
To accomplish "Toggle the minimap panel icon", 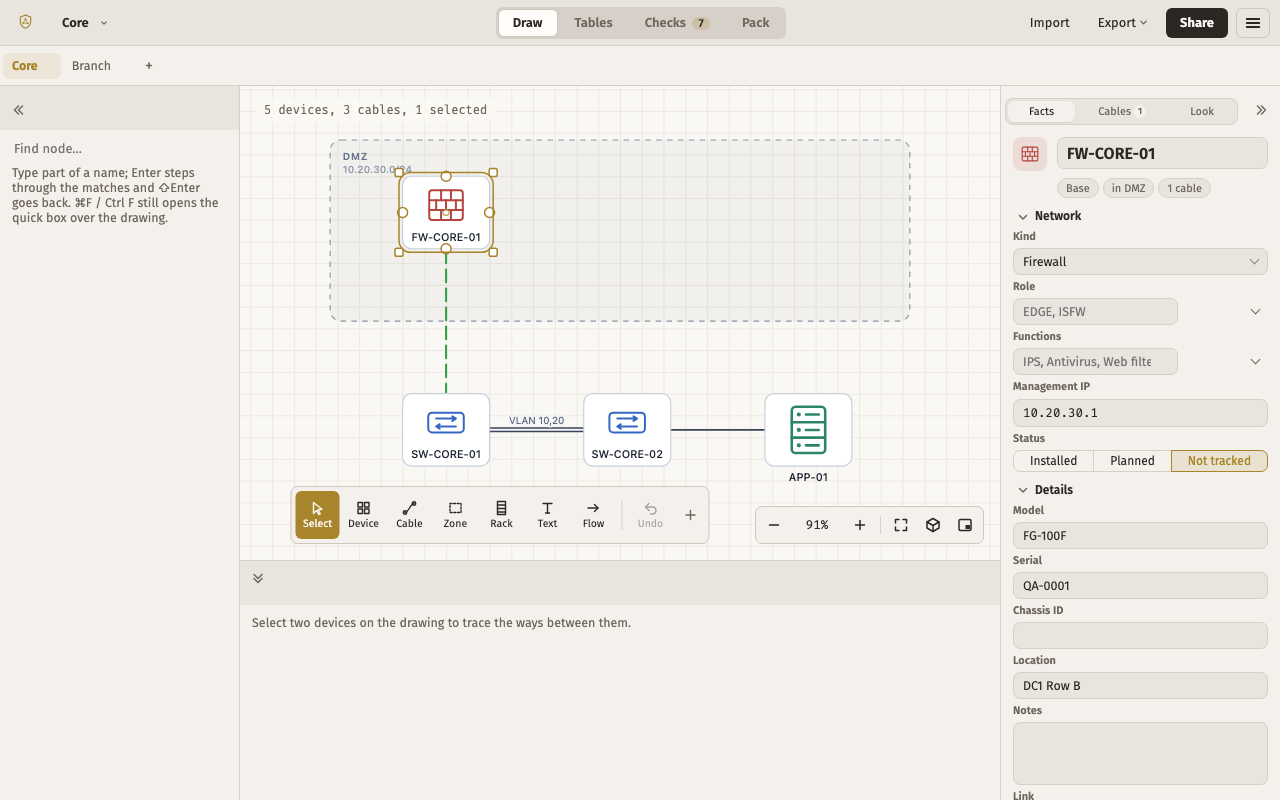I will point(965,525).
